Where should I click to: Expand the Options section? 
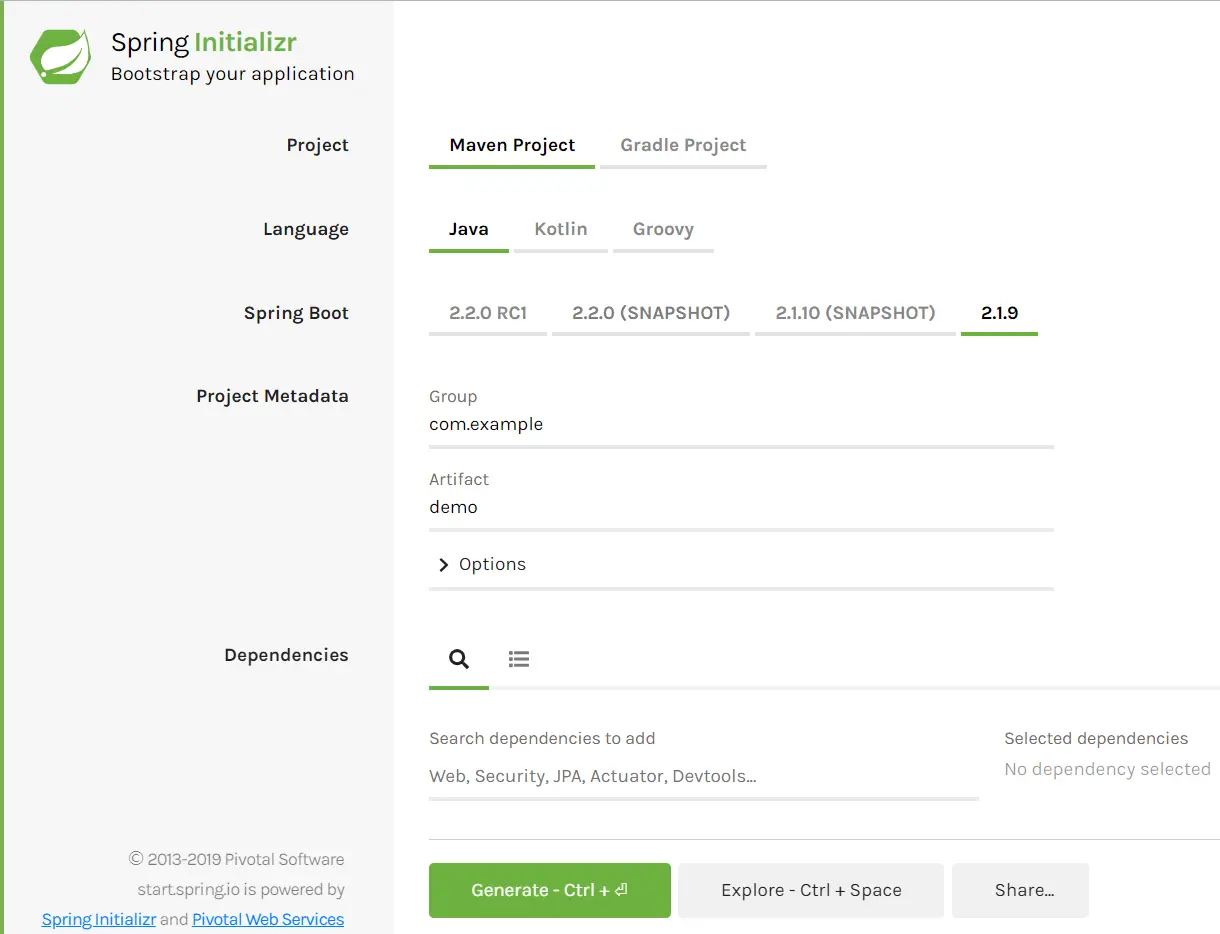coord(492,564)
